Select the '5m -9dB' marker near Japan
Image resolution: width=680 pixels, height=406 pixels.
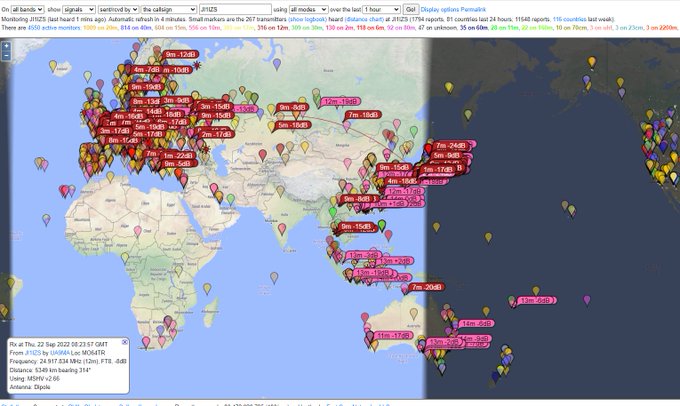tap(447, 155)
